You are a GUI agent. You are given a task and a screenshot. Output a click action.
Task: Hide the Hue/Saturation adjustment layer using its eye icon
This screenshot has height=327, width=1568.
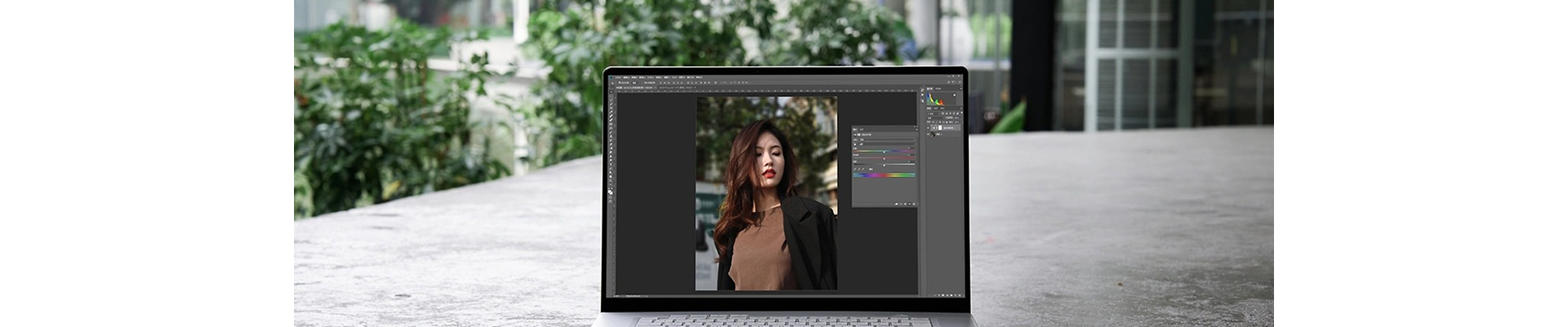(929, 128)
